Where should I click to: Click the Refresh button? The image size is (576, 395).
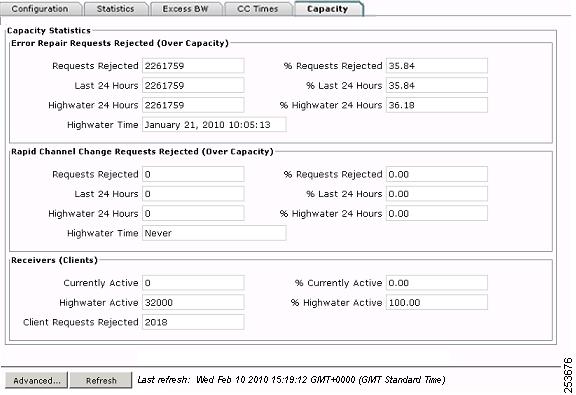point(101,380)
